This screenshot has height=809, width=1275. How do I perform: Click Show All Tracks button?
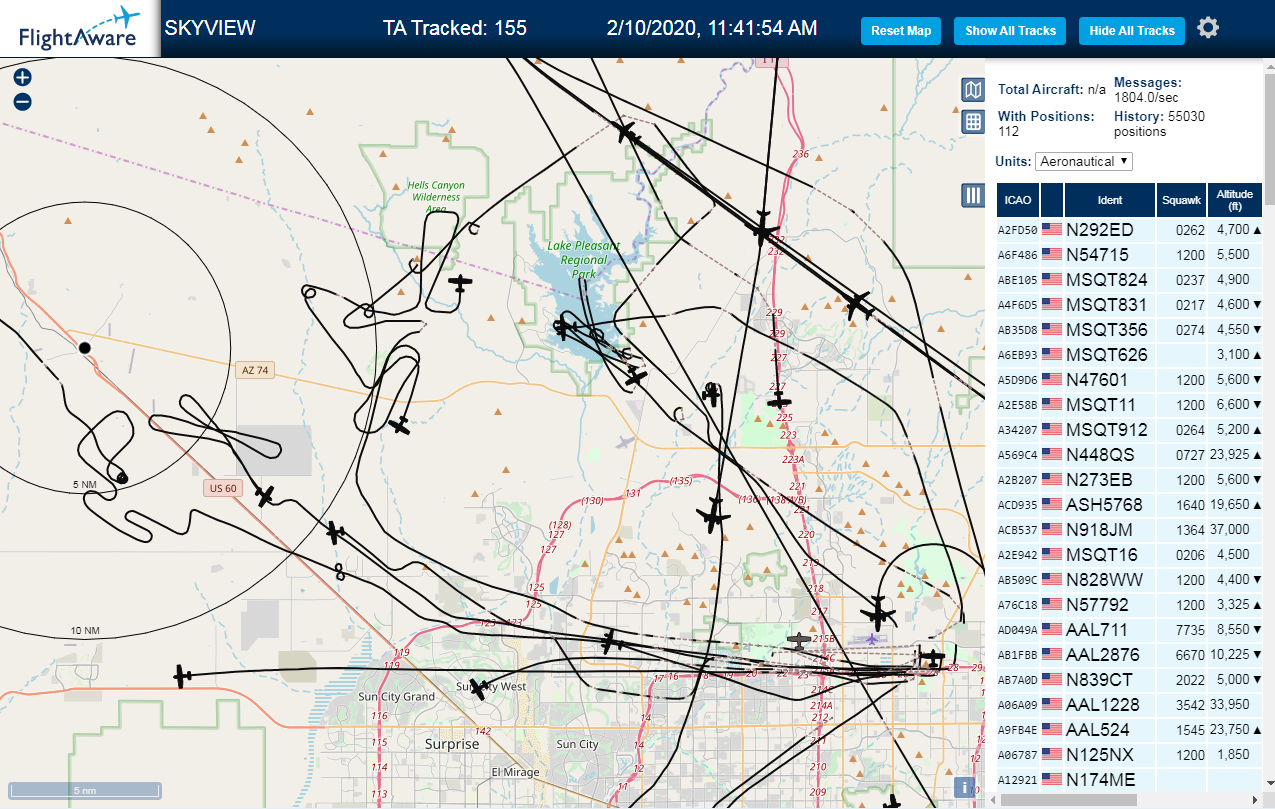pyautogui.click(x=1010, y=31)
